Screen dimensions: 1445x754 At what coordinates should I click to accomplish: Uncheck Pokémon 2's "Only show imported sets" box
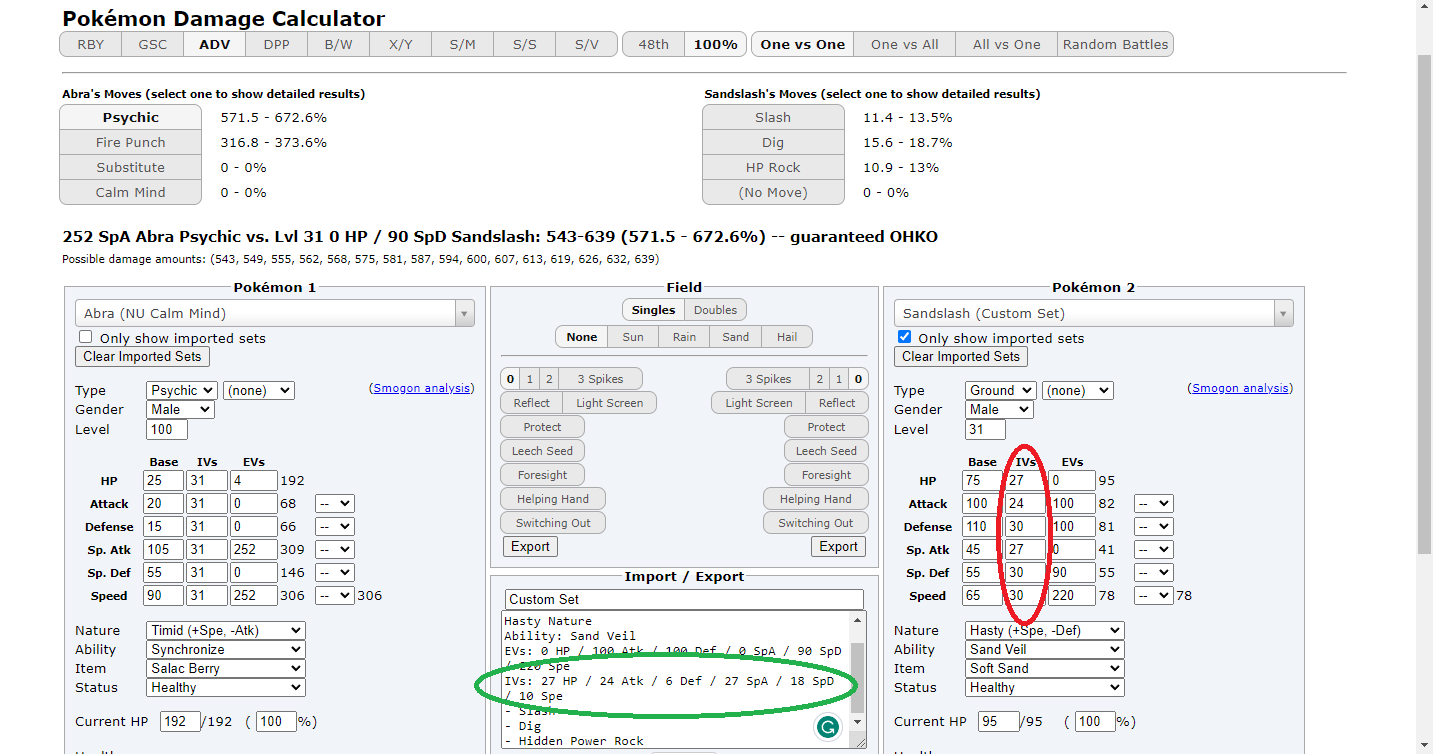[x=904, y=338]
